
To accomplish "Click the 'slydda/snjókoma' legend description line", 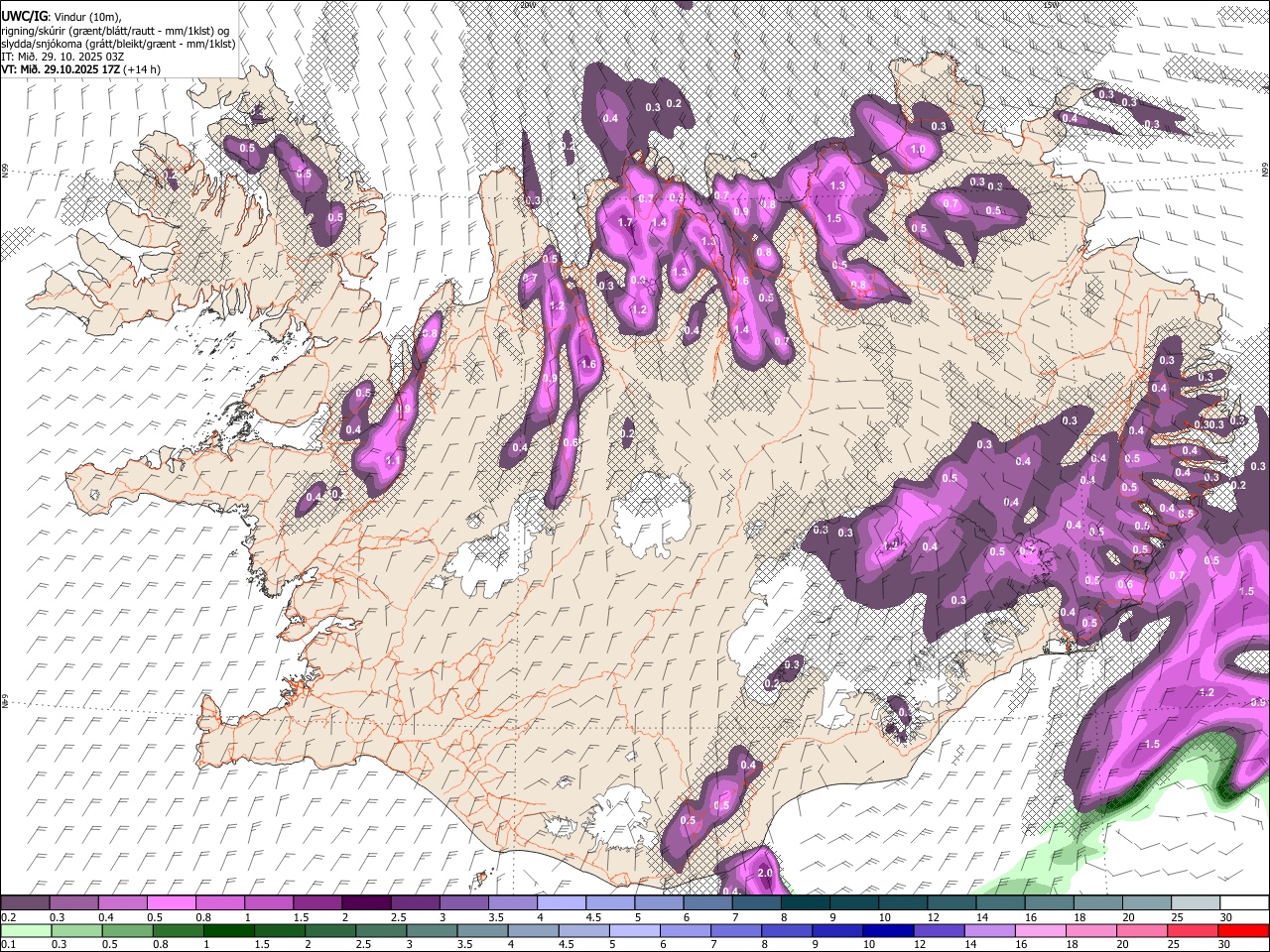I will 118,44.
